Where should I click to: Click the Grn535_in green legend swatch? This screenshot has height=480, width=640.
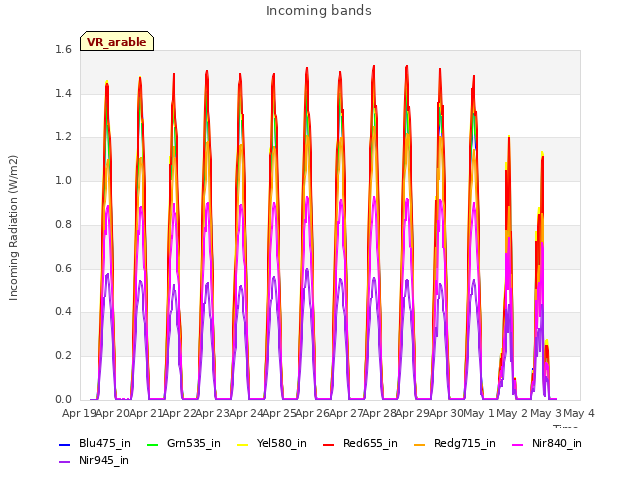point(152,444)
